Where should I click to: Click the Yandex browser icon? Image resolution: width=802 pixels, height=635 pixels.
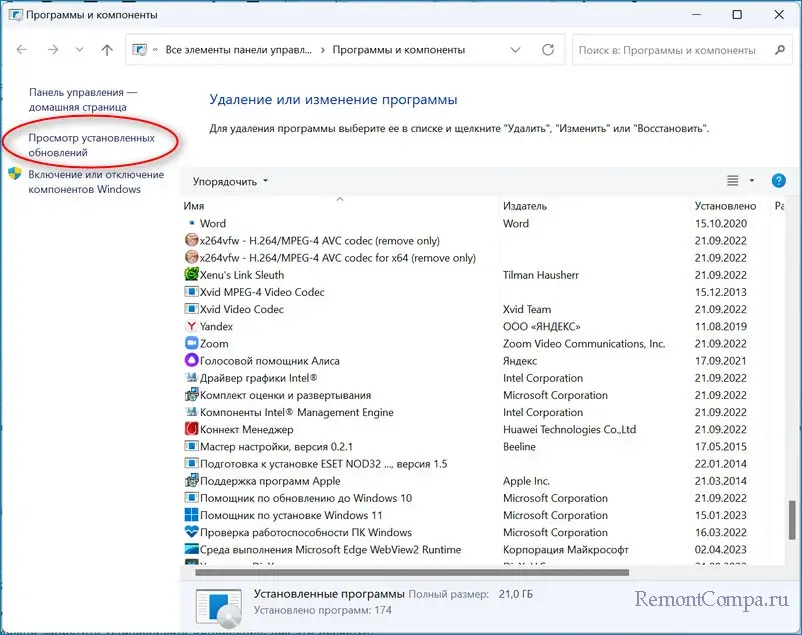click(x=192, y=326)
